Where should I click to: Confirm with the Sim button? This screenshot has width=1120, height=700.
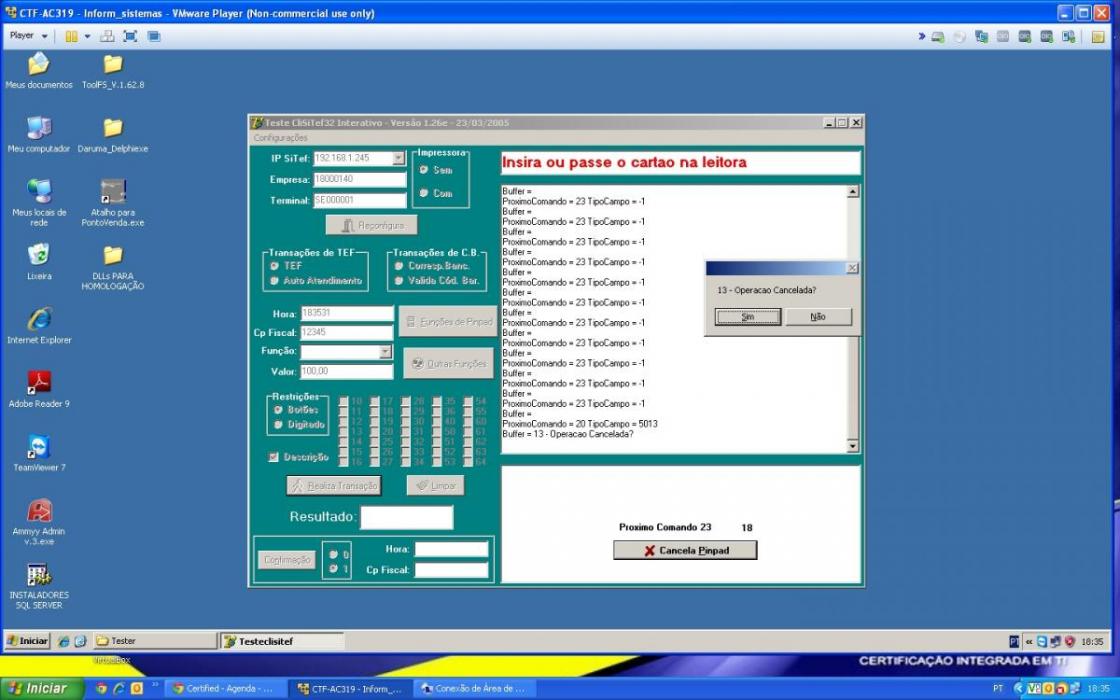(x=748, y=316)
